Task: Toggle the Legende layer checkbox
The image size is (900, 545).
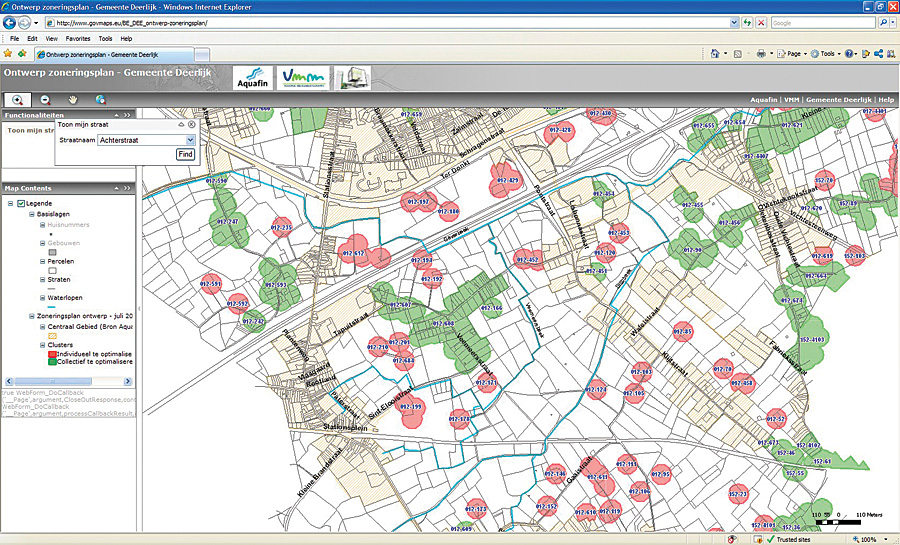Action: click(21, 203)
